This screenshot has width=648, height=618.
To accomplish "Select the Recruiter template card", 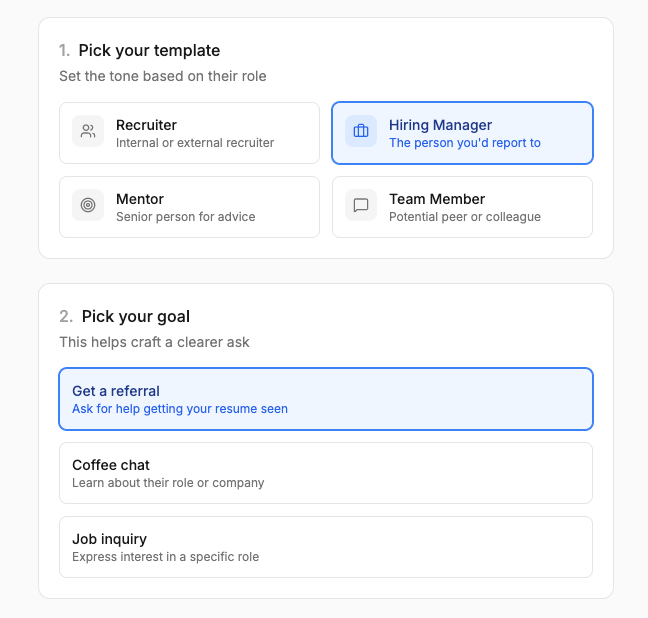I will 189,132.
